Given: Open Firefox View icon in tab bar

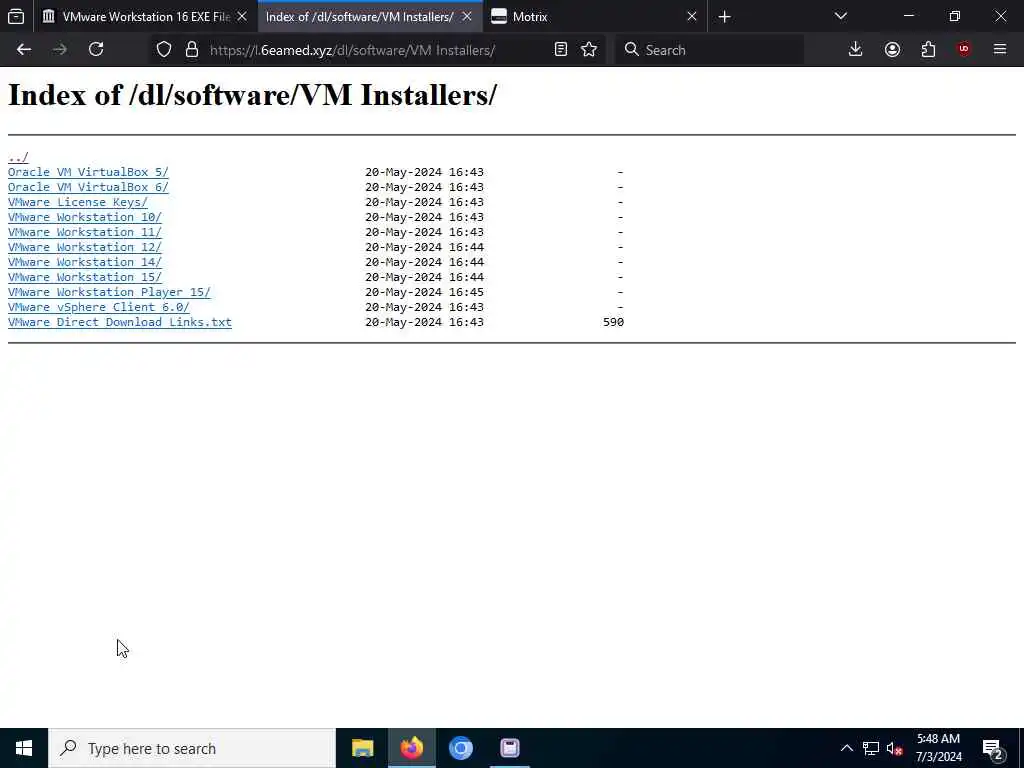Looking at the screenshot, I should [x=16, y=16].
